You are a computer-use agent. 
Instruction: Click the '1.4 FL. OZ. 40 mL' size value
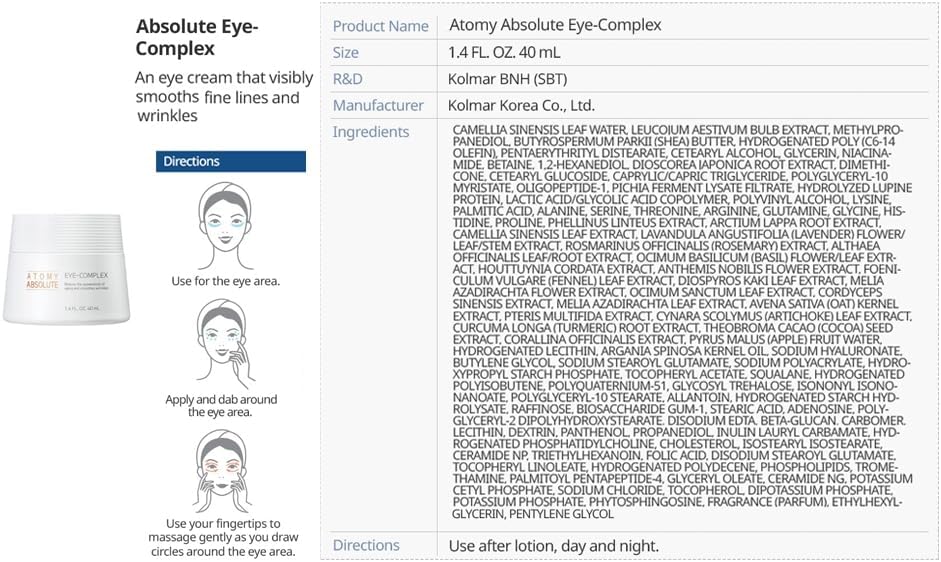tap(504, 52)
